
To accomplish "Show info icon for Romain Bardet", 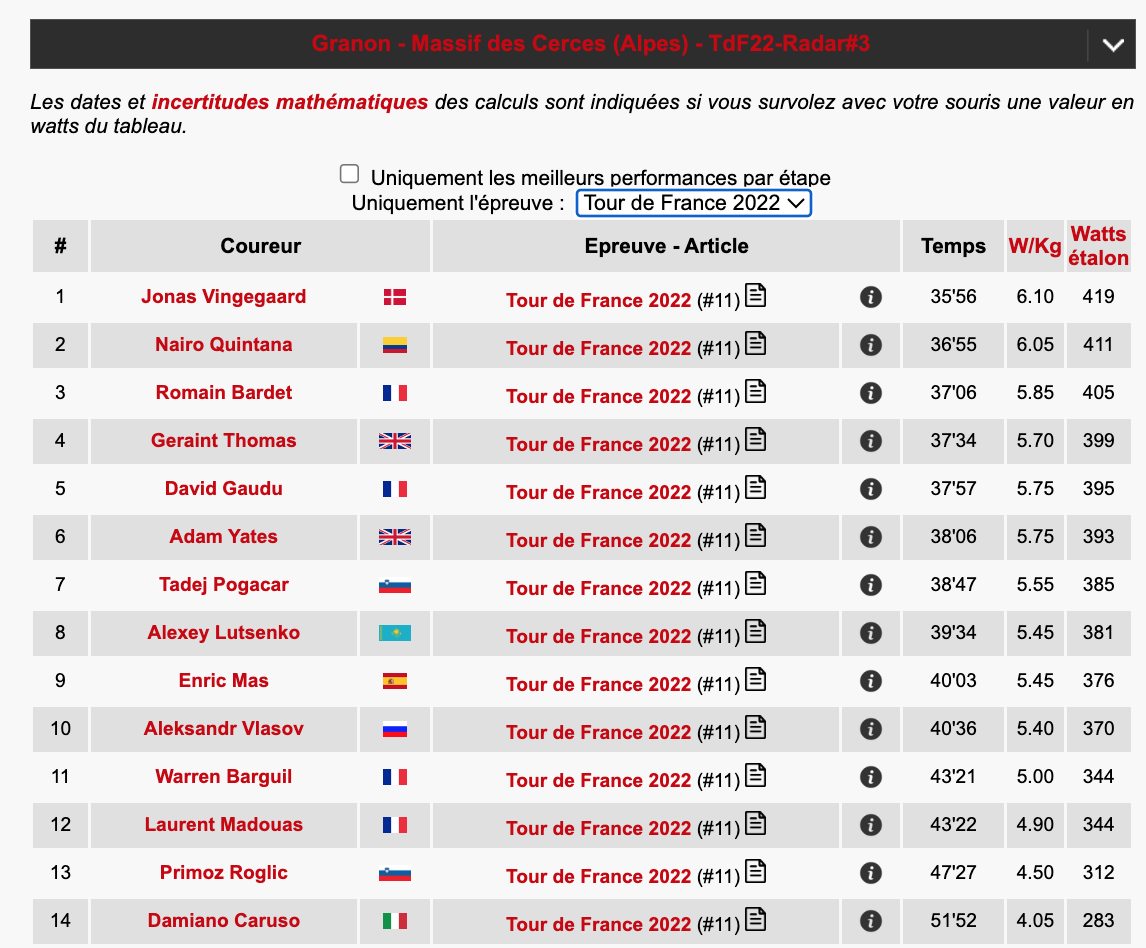I will (x=870, y=393).
